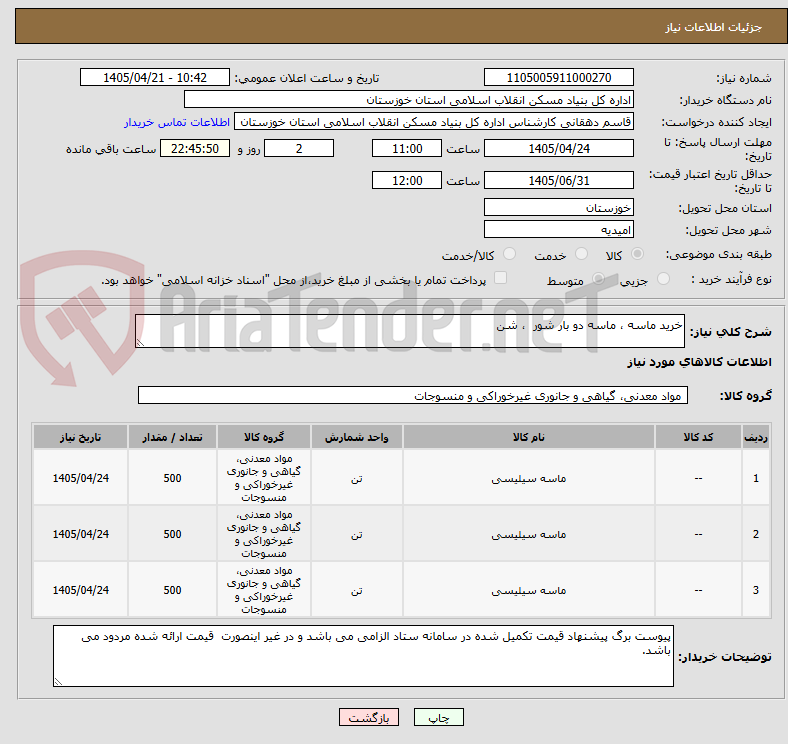
Task: Click ماسه سیلیسی in row 2
Action: point(529,534)
